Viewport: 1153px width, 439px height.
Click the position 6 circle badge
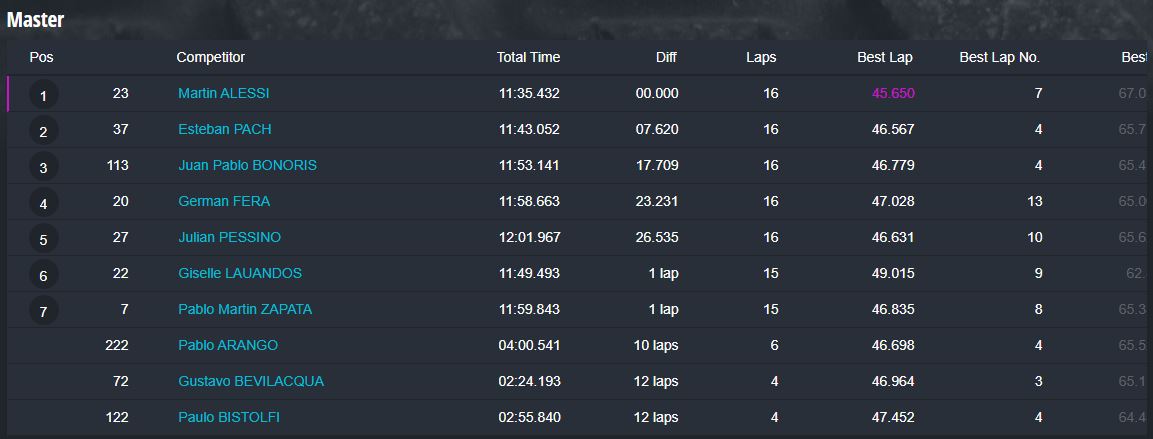[x=43, y=276]
